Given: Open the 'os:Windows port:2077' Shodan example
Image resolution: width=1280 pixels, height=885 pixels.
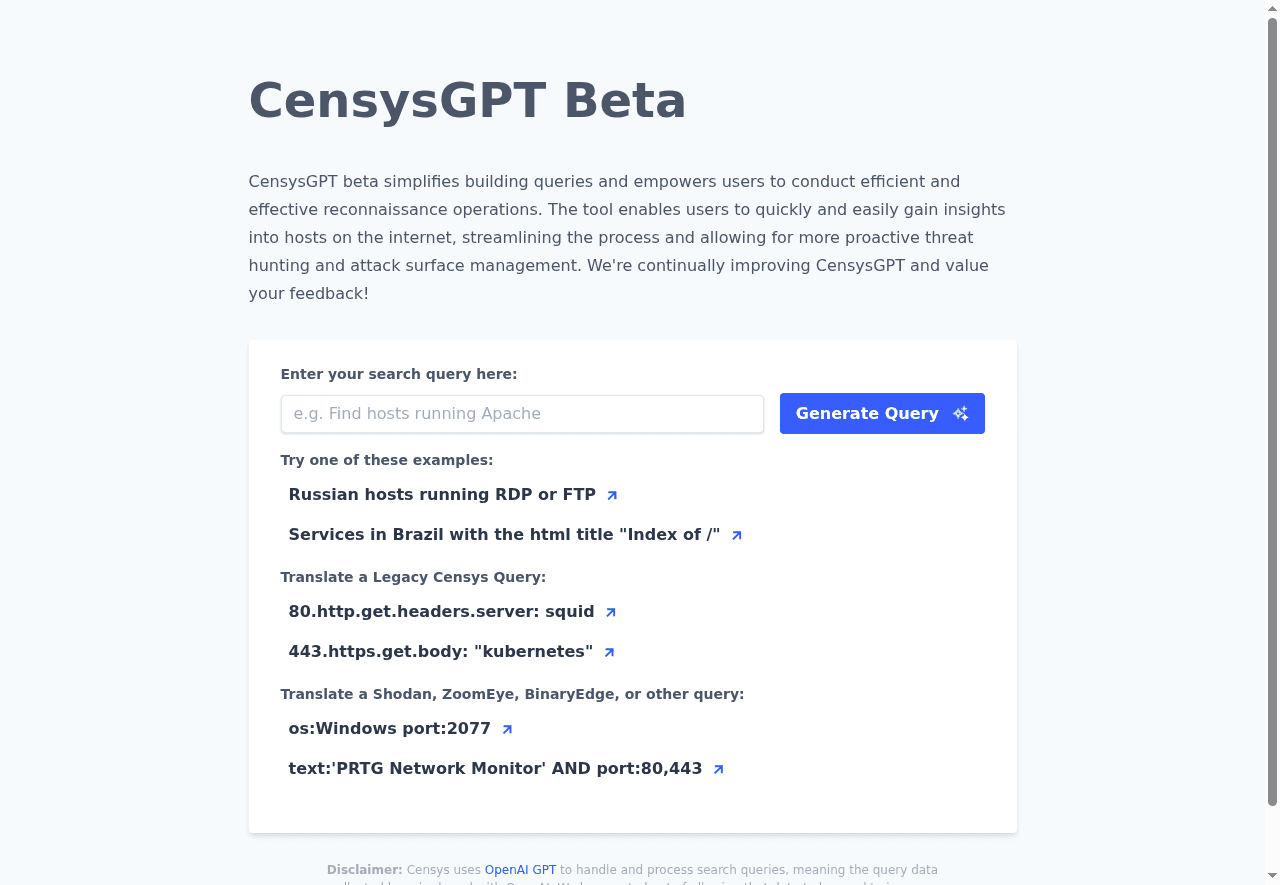Looking at the screenshot, I should coord(389,728).
